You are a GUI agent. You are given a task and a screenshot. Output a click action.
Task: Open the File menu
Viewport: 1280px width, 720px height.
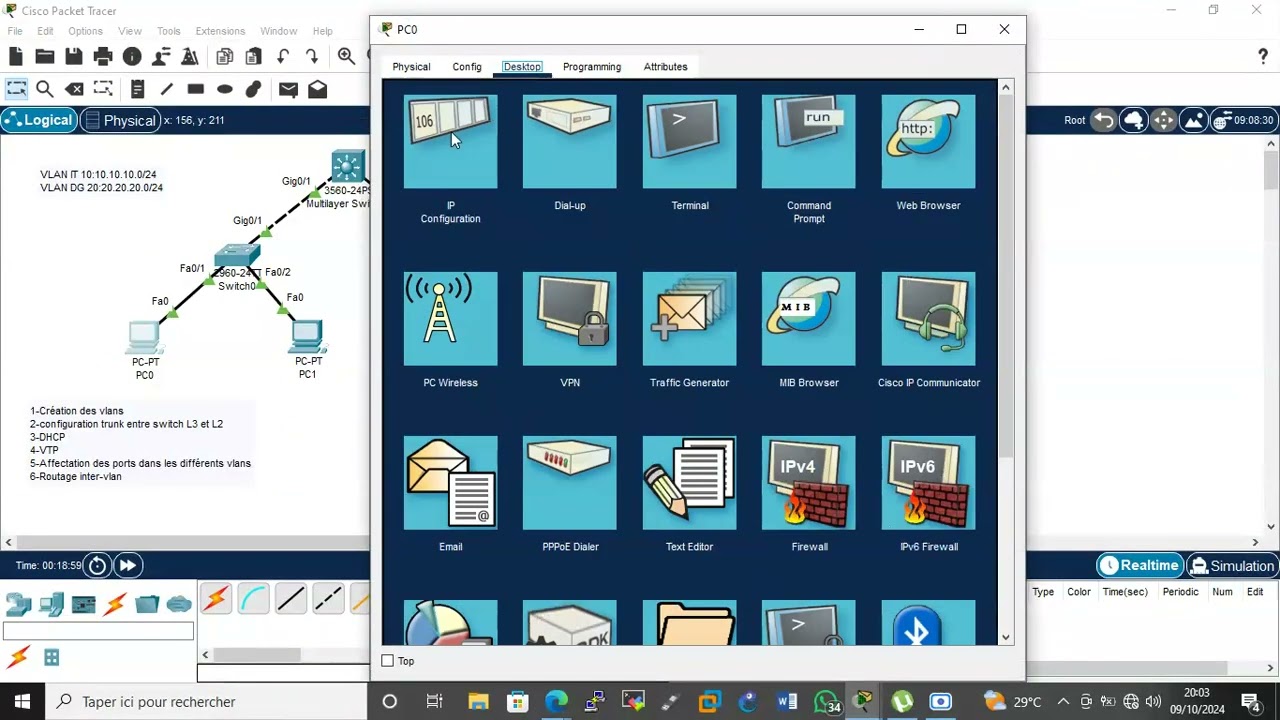point(15,31)
